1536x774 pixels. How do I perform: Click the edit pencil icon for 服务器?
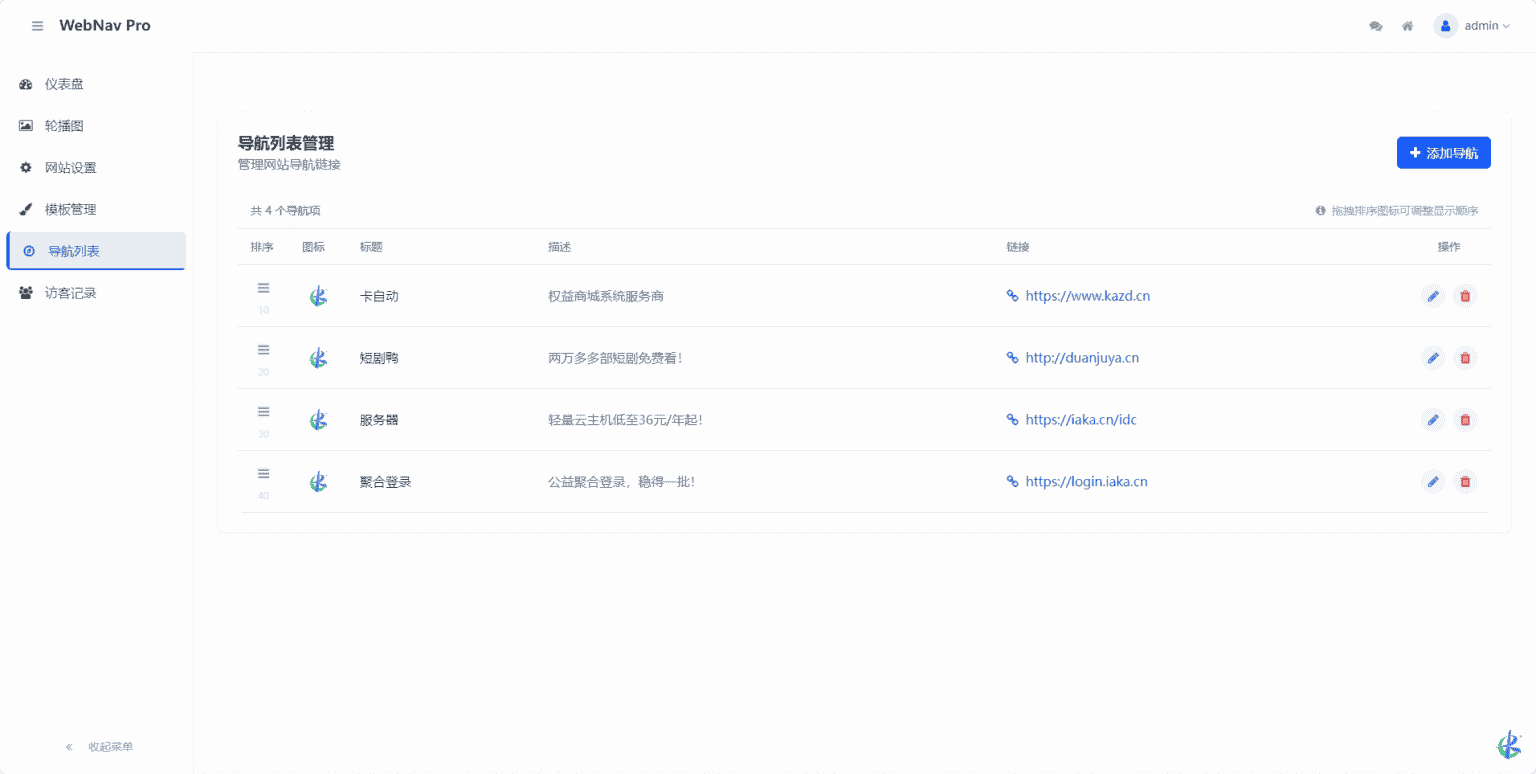coord(1433,420)
